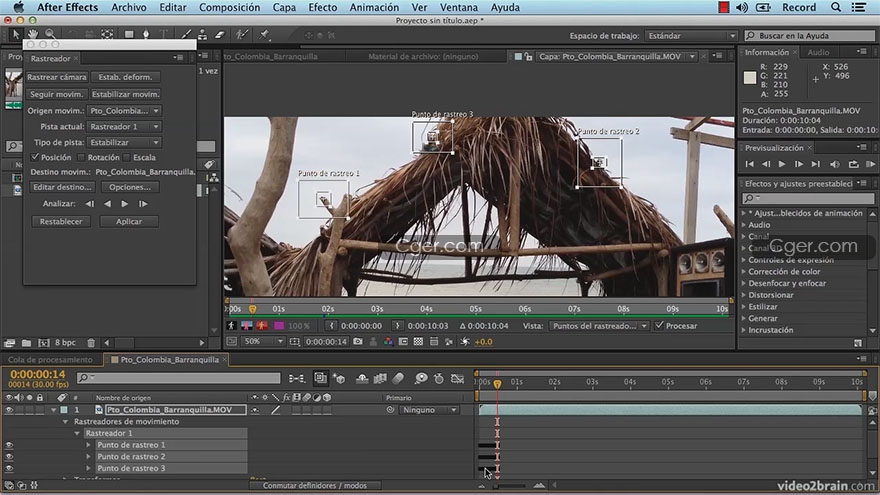
Task: Toggle visibility of Punto de rastreo 2
Action: point(9,457)
